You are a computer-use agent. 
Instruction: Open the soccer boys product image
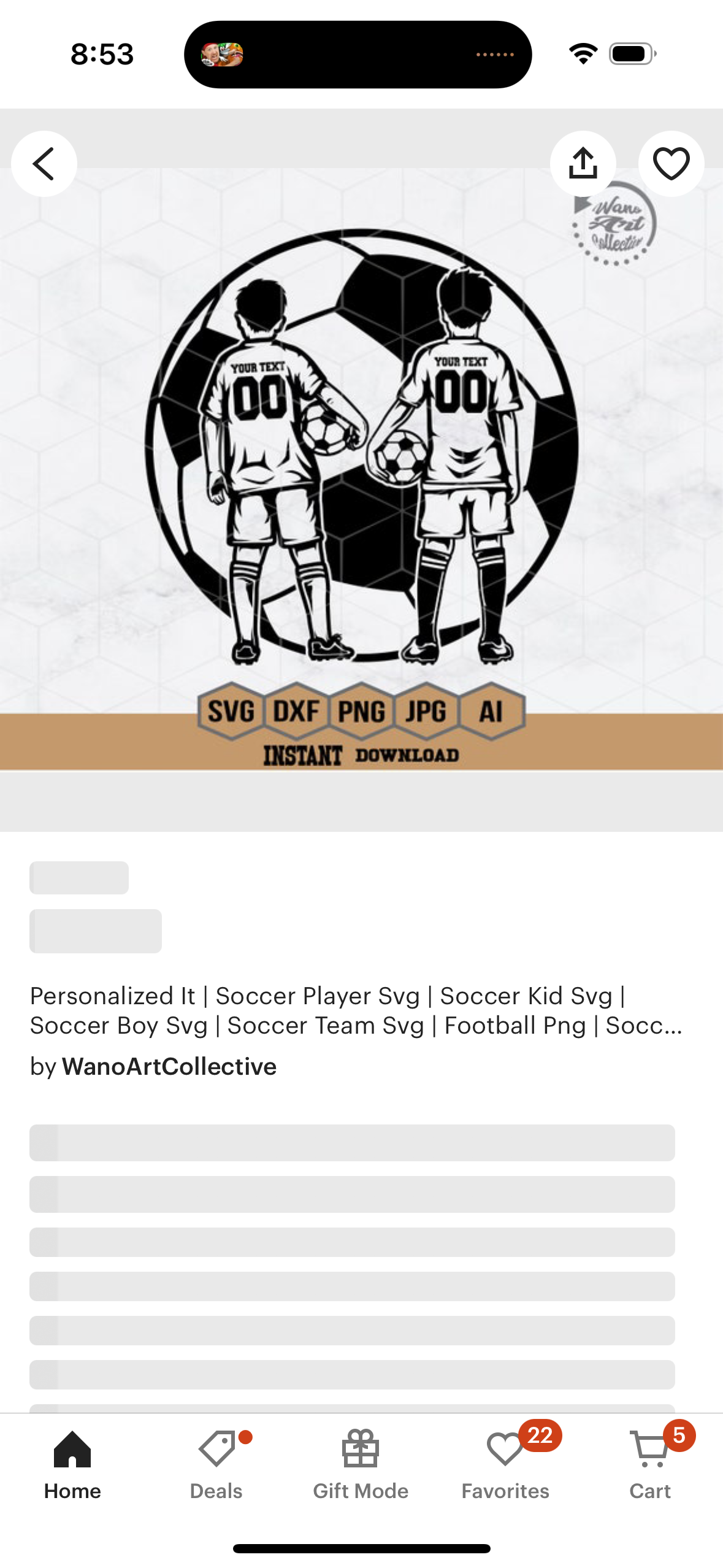[x=361, y=469]
